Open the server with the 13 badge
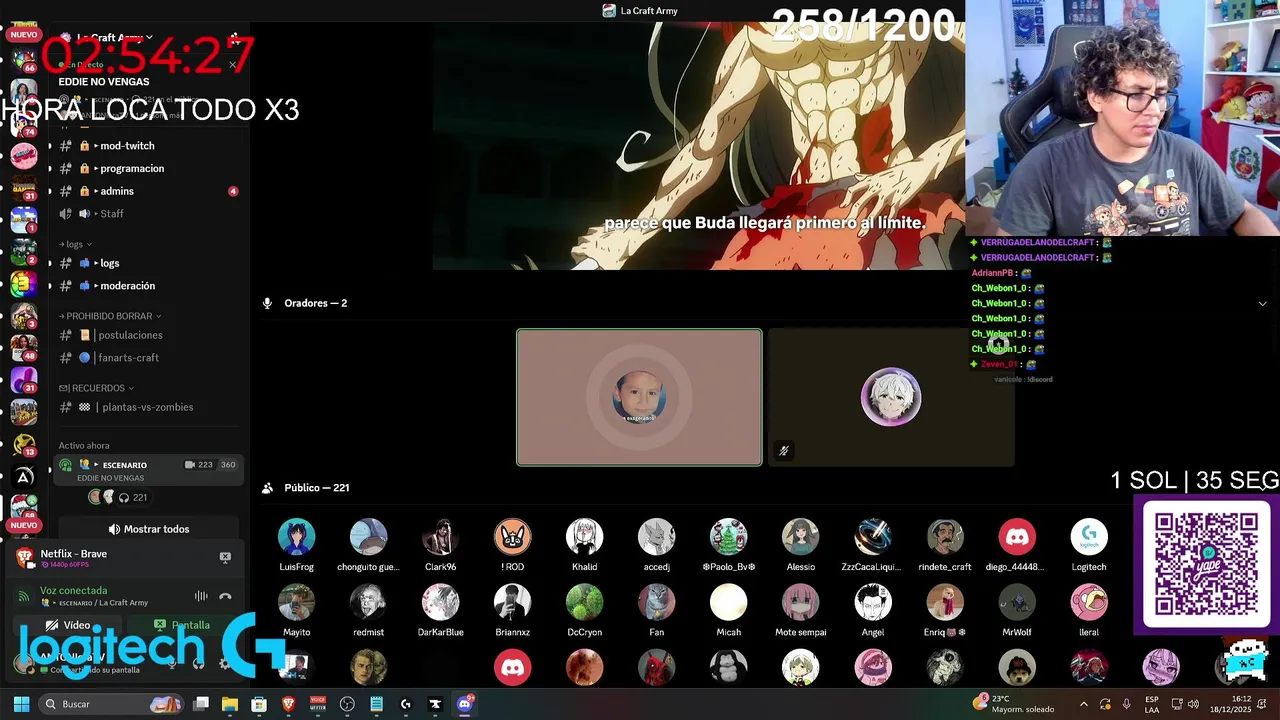The image size is (1280, 720). (x=23, y=444)
